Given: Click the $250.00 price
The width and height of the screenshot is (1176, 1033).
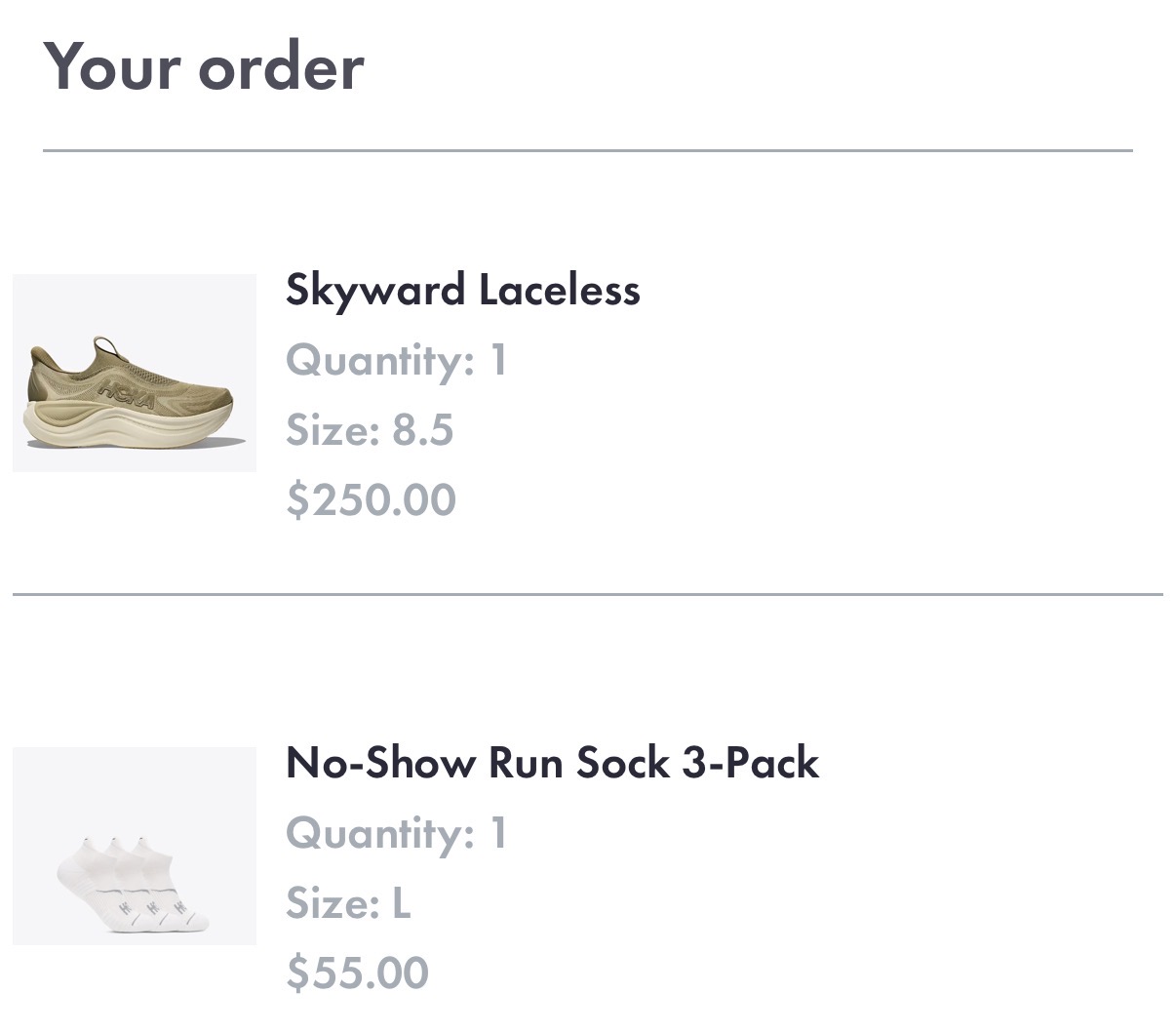Looking at the screenshot, I should tap(371, 499).
